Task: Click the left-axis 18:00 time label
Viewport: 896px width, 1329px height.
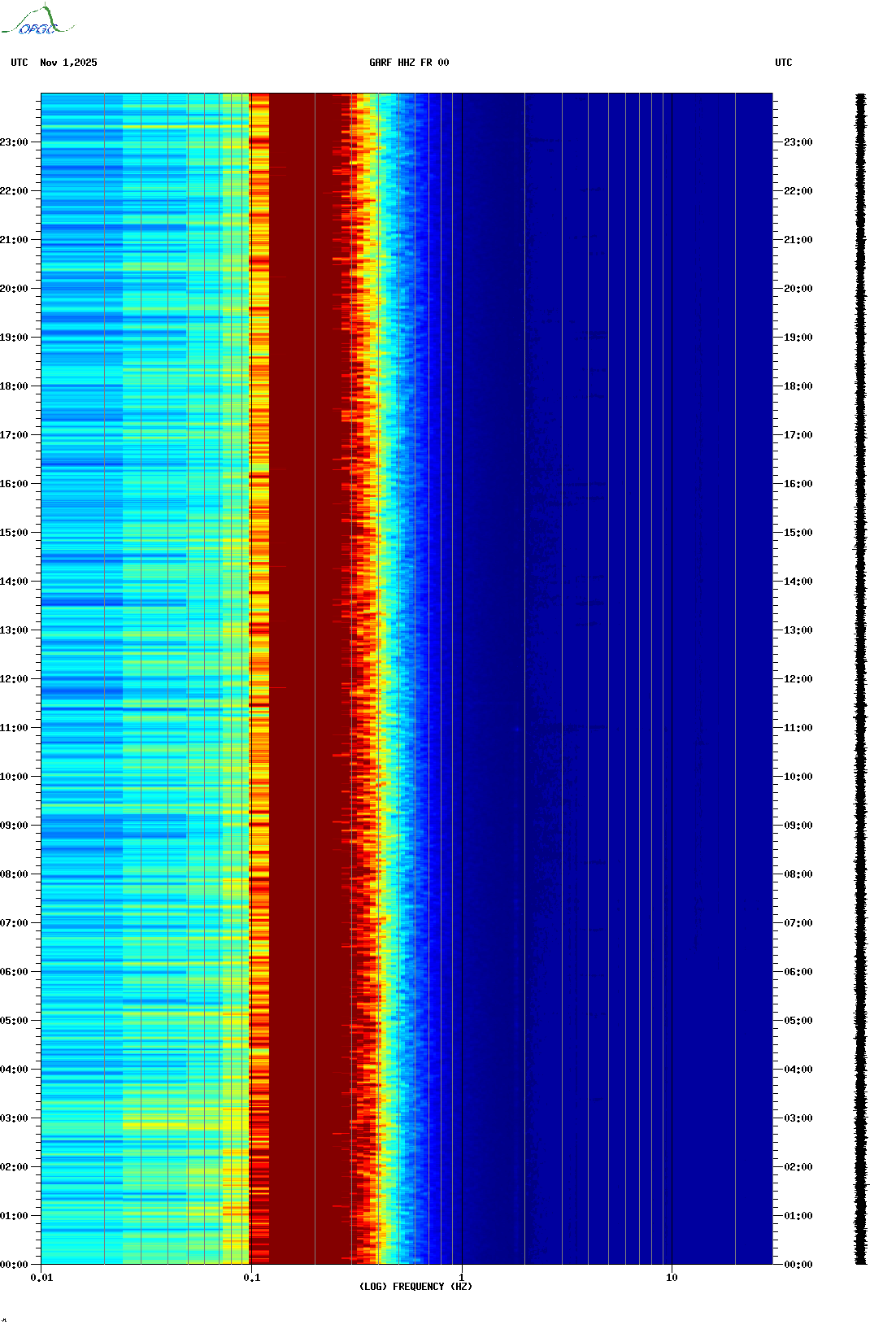Action: pyautogui.click(x=14, y=386)
